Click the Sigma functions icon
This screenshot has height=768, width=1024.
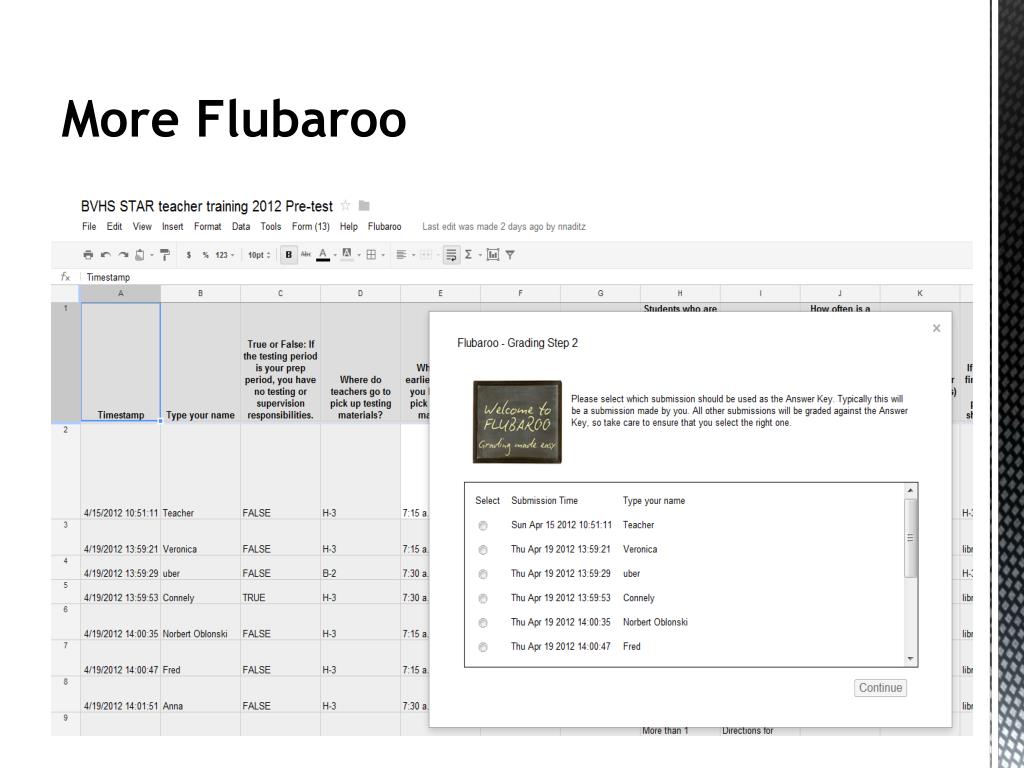point(468,255)
